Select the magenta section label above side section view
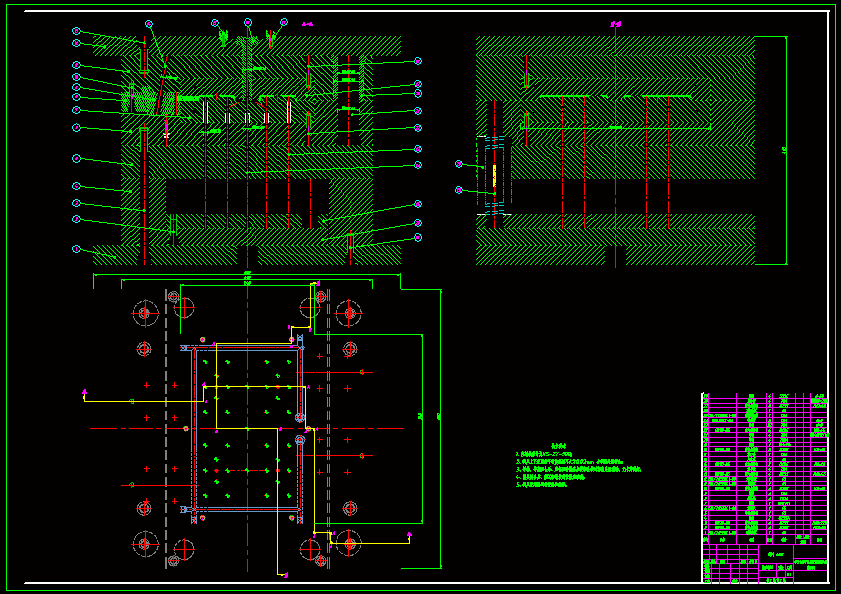This screenshot has height=594, width=841. click(x=616, y=24)
